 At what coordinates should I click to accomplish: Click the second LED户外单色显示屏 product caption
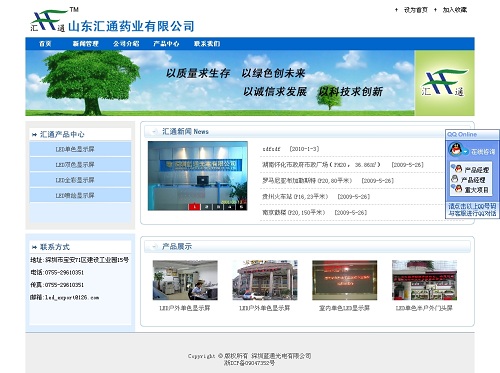point(265,308)
